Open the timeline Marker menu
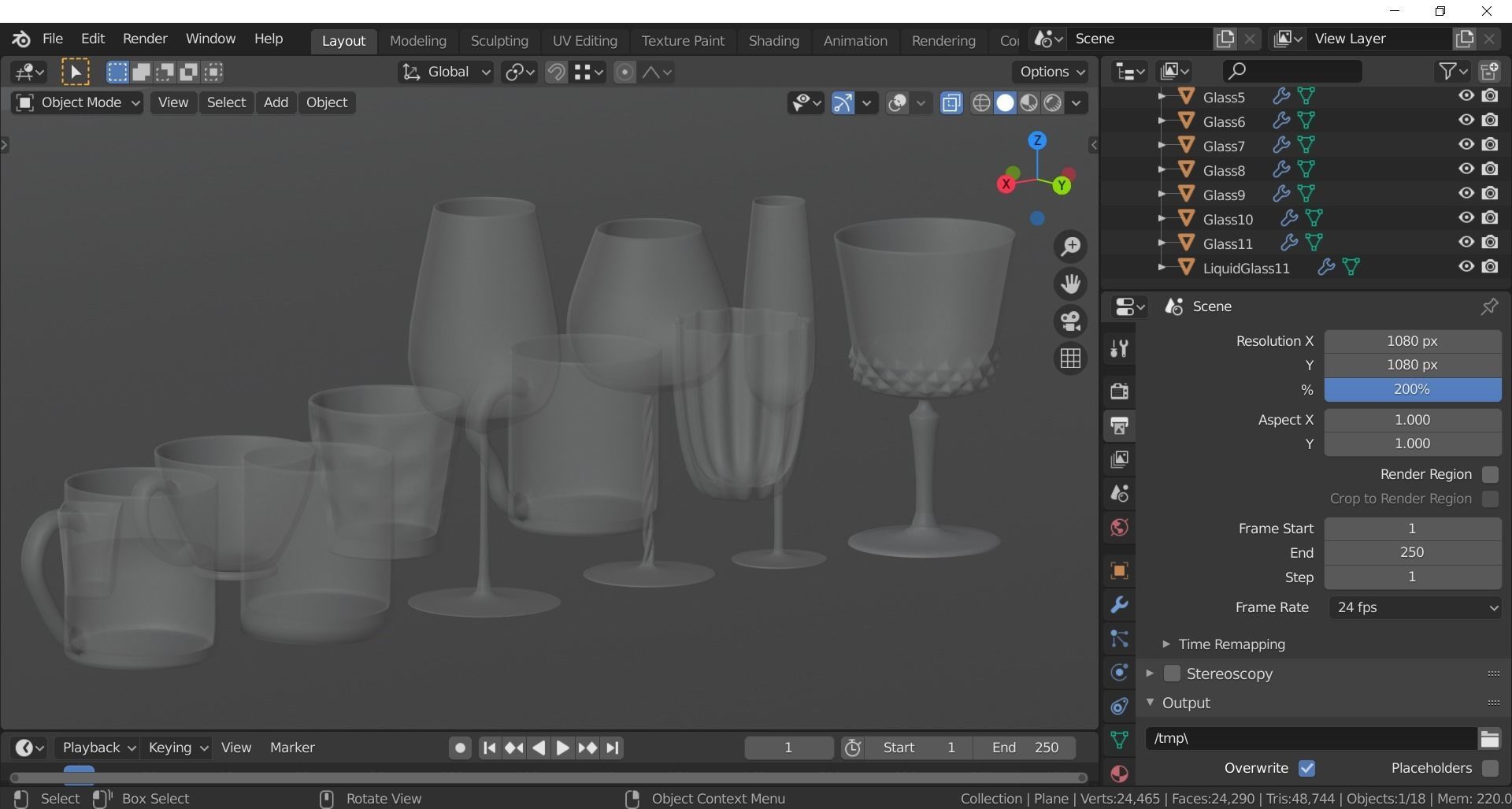Screen dimensions: 1512x809 [292, 748]
